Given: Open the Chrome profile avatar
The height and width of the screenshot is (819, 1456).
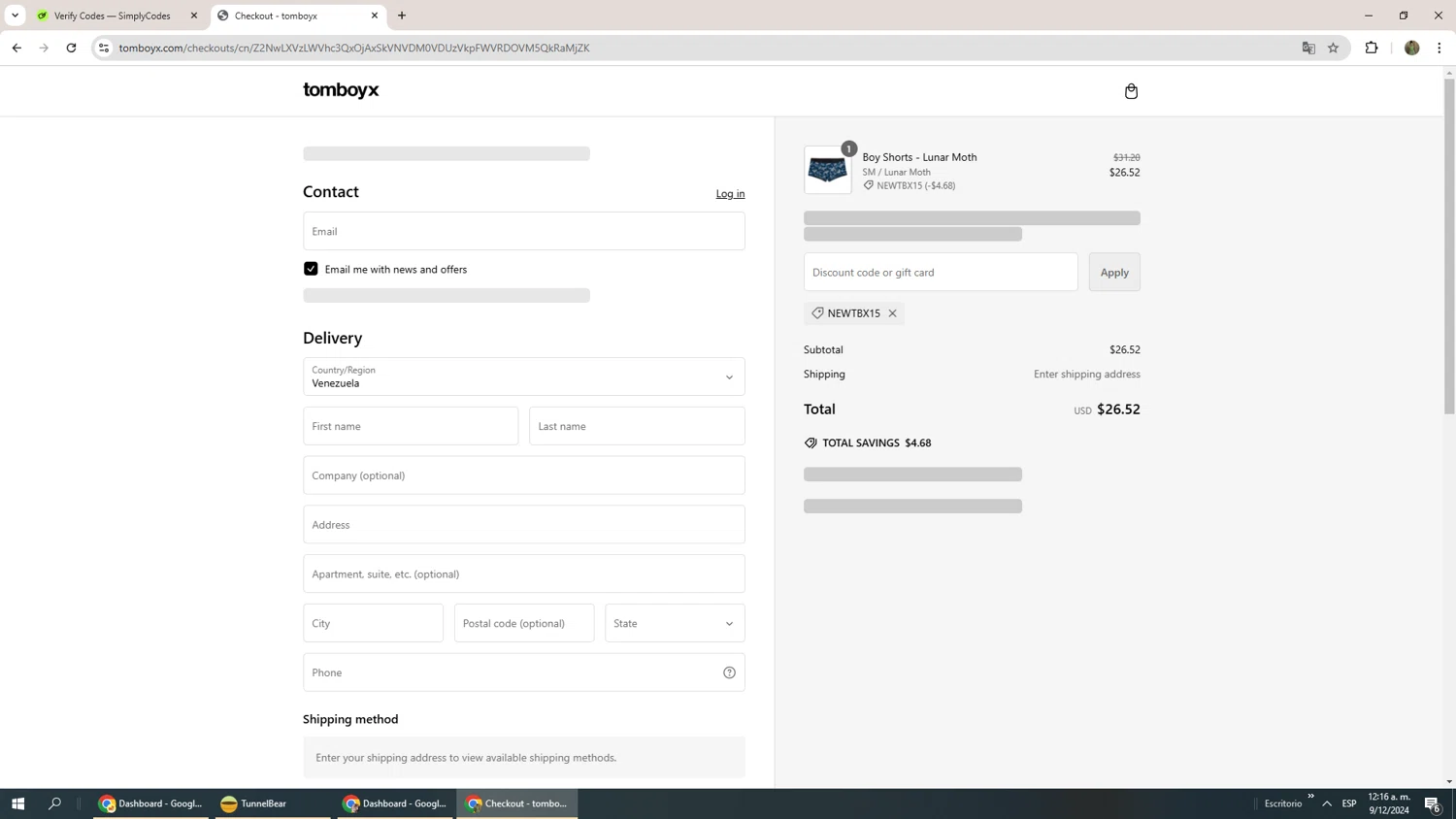Looking at the screenshot, I should click(1411, 48).
